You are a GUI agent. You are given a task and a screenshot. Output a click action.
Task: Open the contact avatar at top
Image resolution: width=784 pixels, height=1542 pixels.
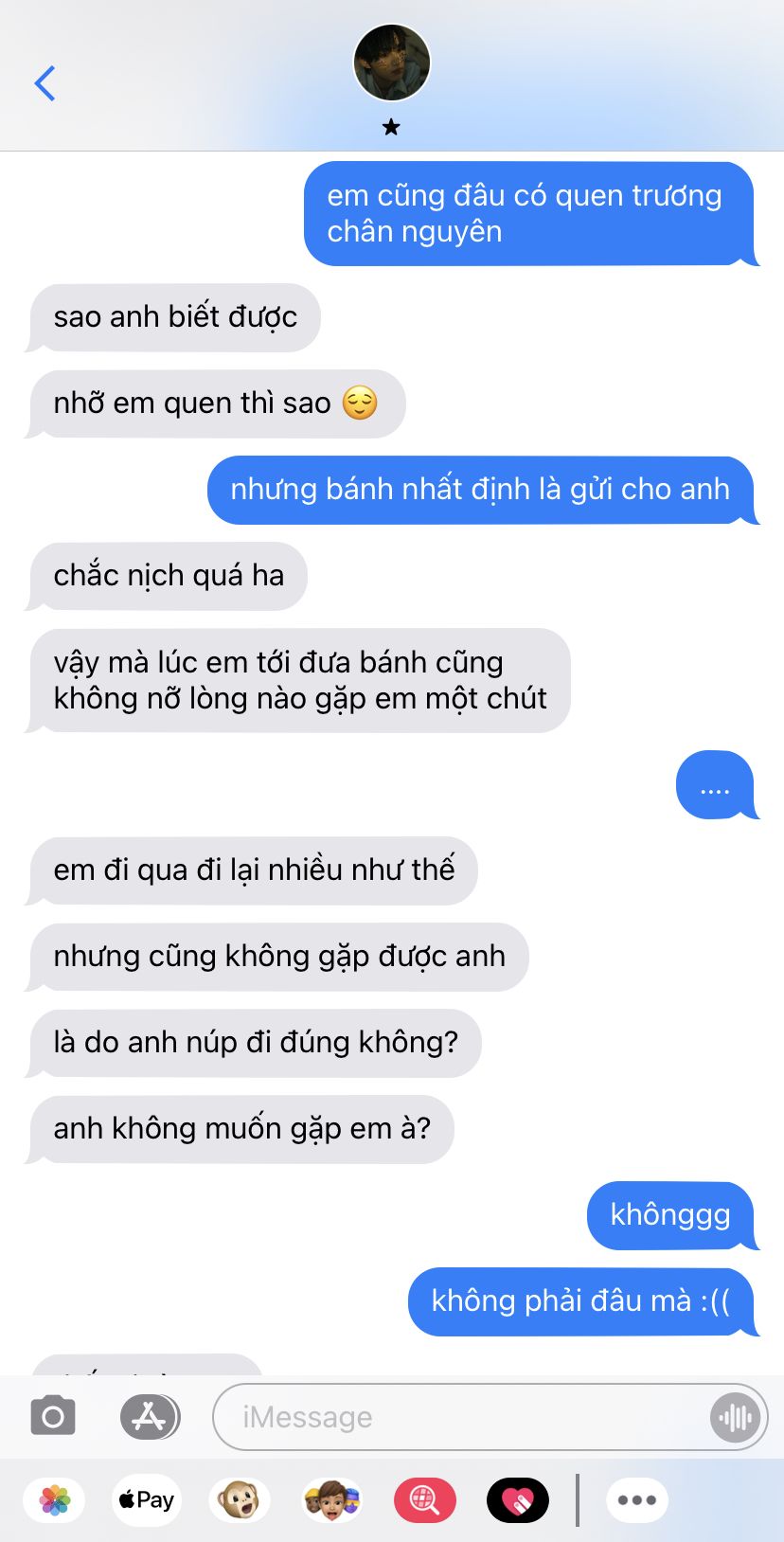[x=392, y=63]
